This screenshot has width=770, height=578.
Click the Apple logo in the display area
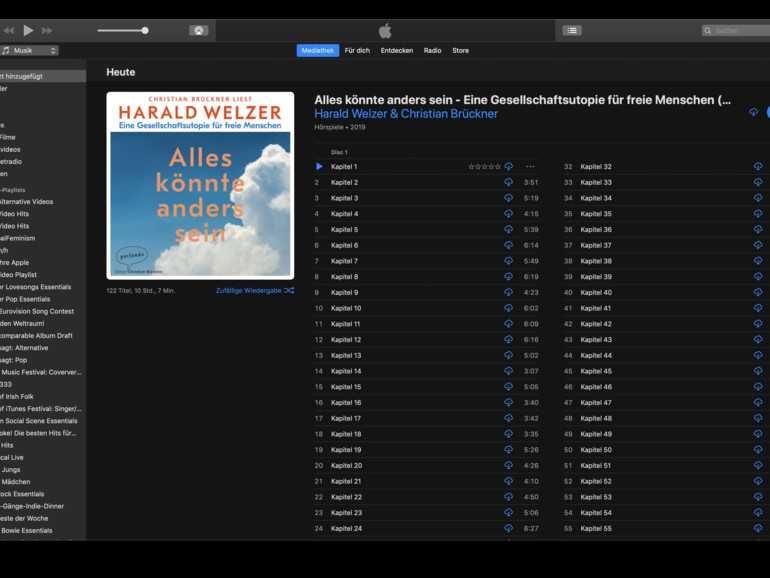pyautogui.click(x=385, y=30)
